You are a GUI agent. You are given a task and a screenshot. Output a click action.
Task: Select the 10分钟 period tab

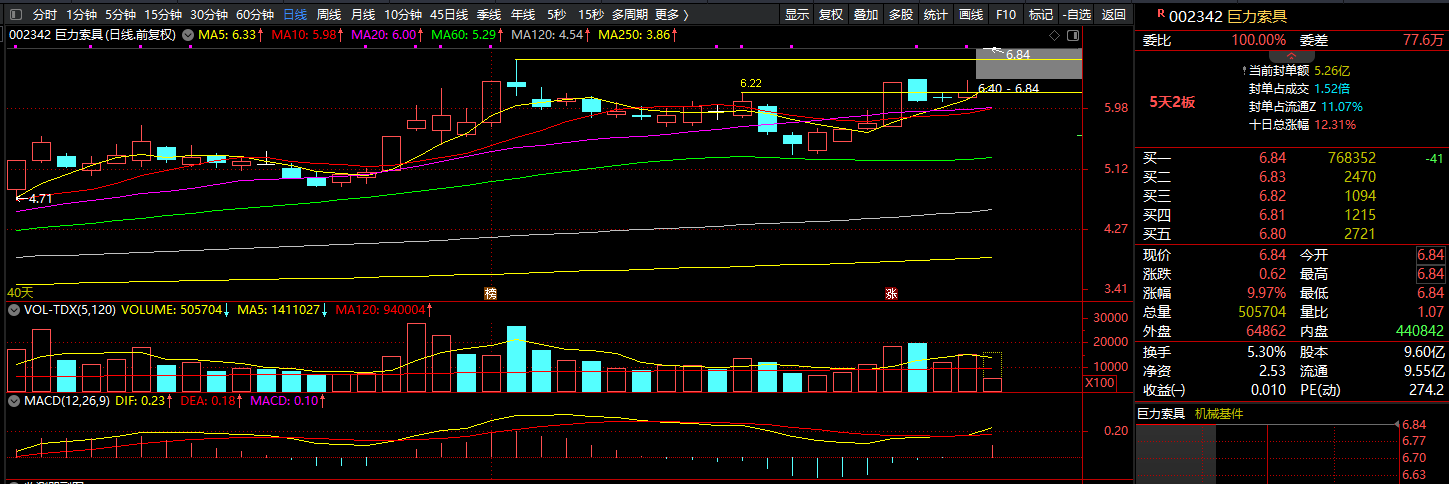(x=403, y=15)
